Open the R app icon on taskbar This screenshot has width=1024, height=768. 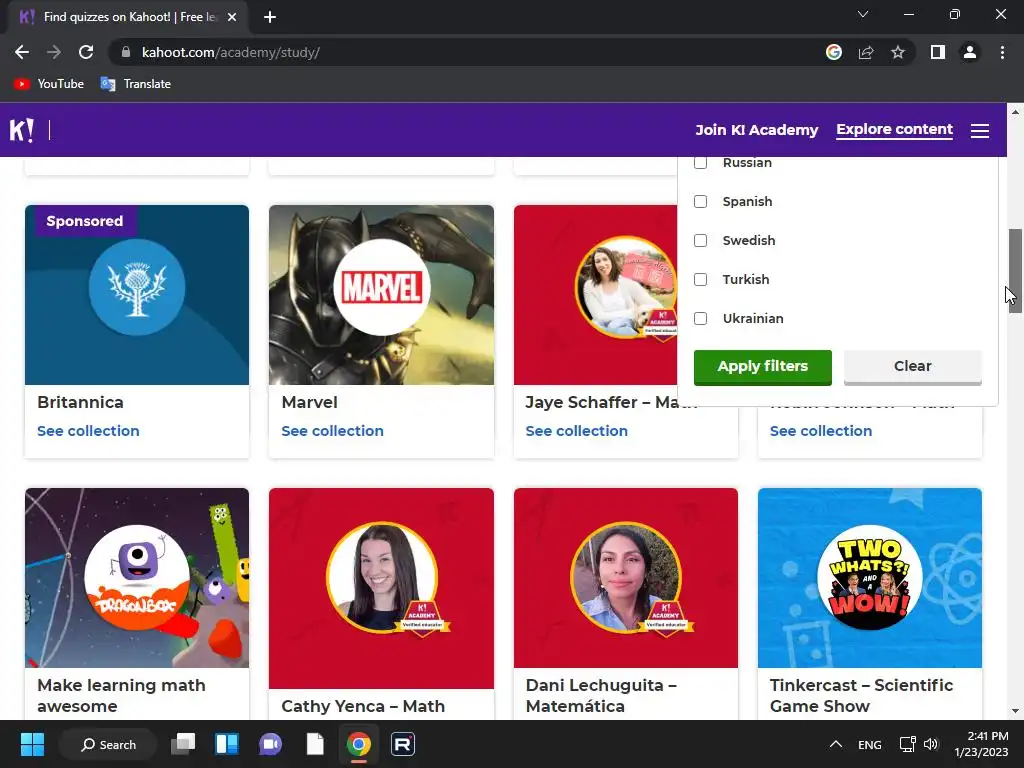point(403,744)
